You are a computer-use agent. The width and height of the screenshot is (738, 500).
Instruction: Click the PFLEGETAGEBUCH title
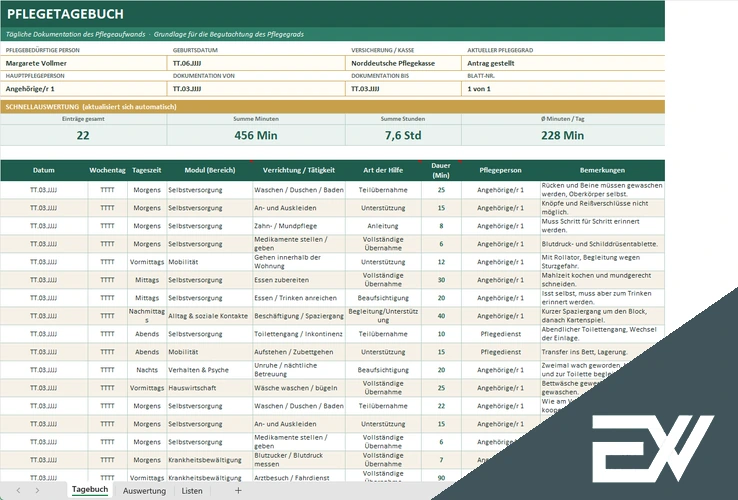pyautogui.click(x=65, y=14)
